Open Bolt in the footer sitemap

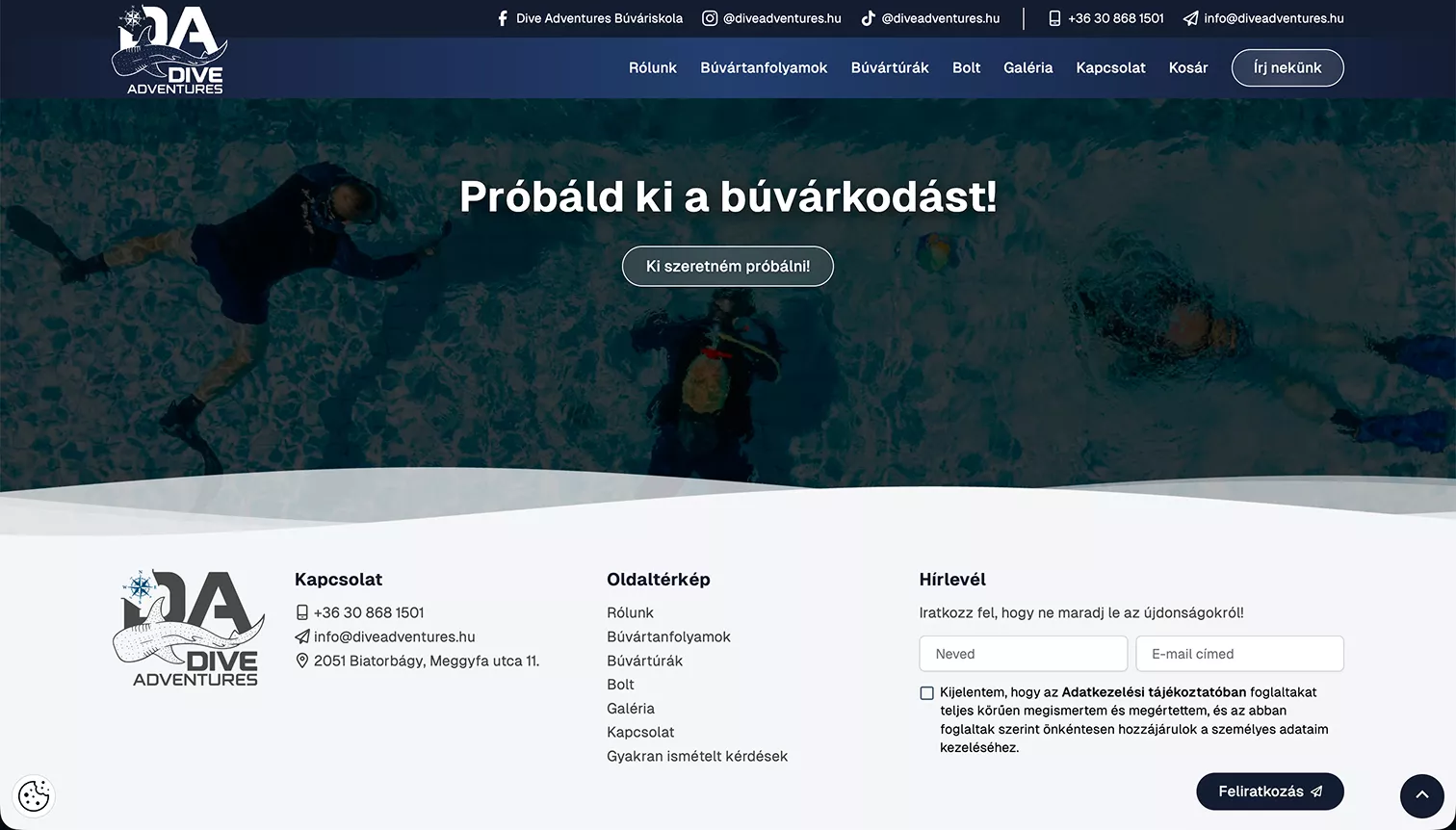click(620, 685)
